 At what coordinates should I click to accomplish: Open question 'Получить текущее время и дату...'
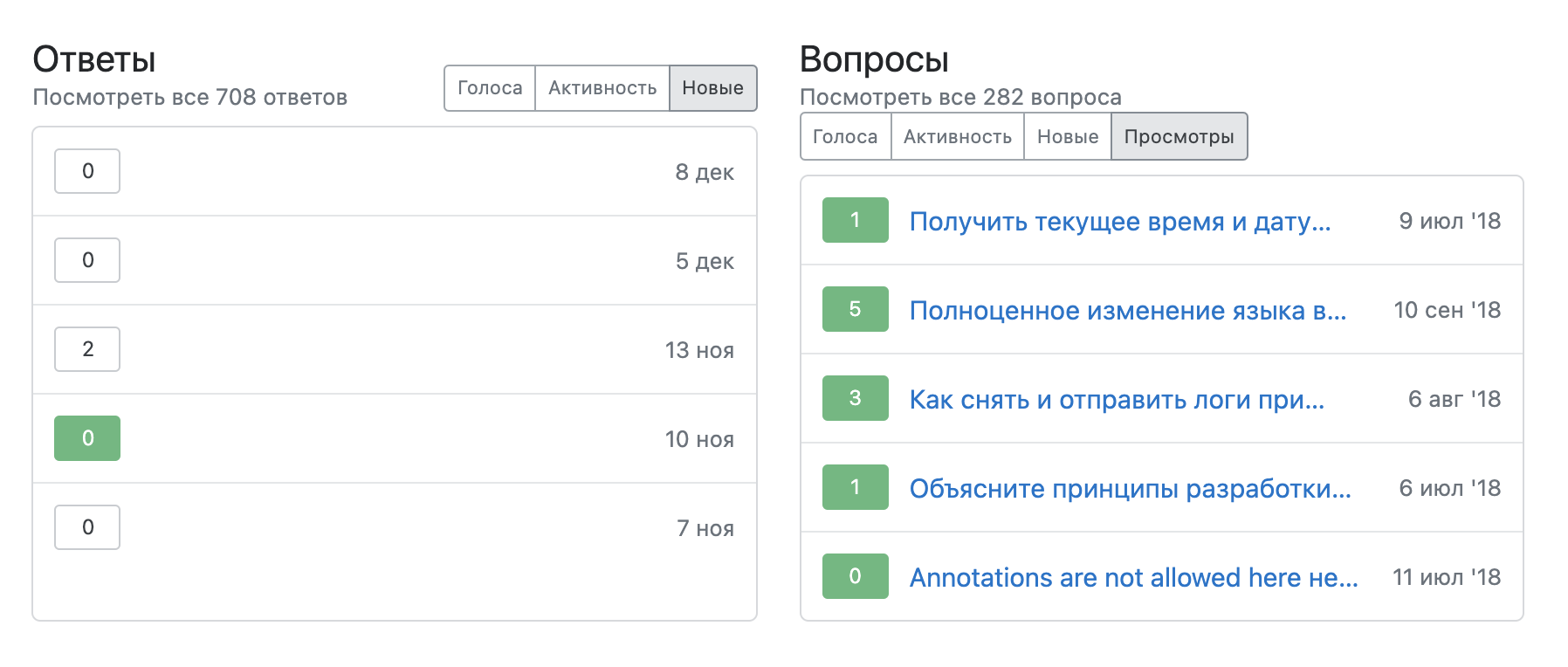coord(1120,222)
